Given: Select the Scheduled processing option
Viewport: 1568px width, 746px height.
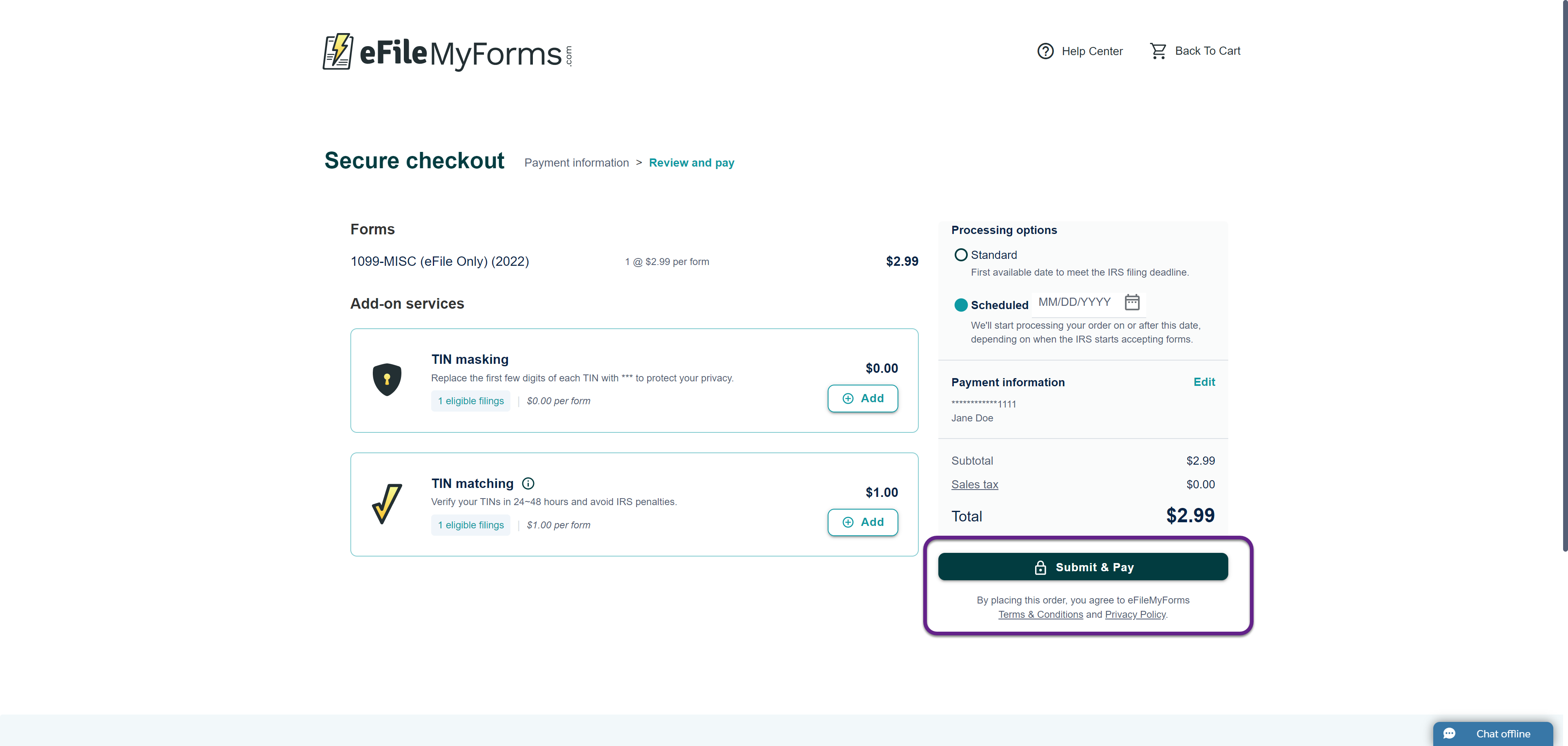Looking at the screenshot, I should click(x=960, y=305).
